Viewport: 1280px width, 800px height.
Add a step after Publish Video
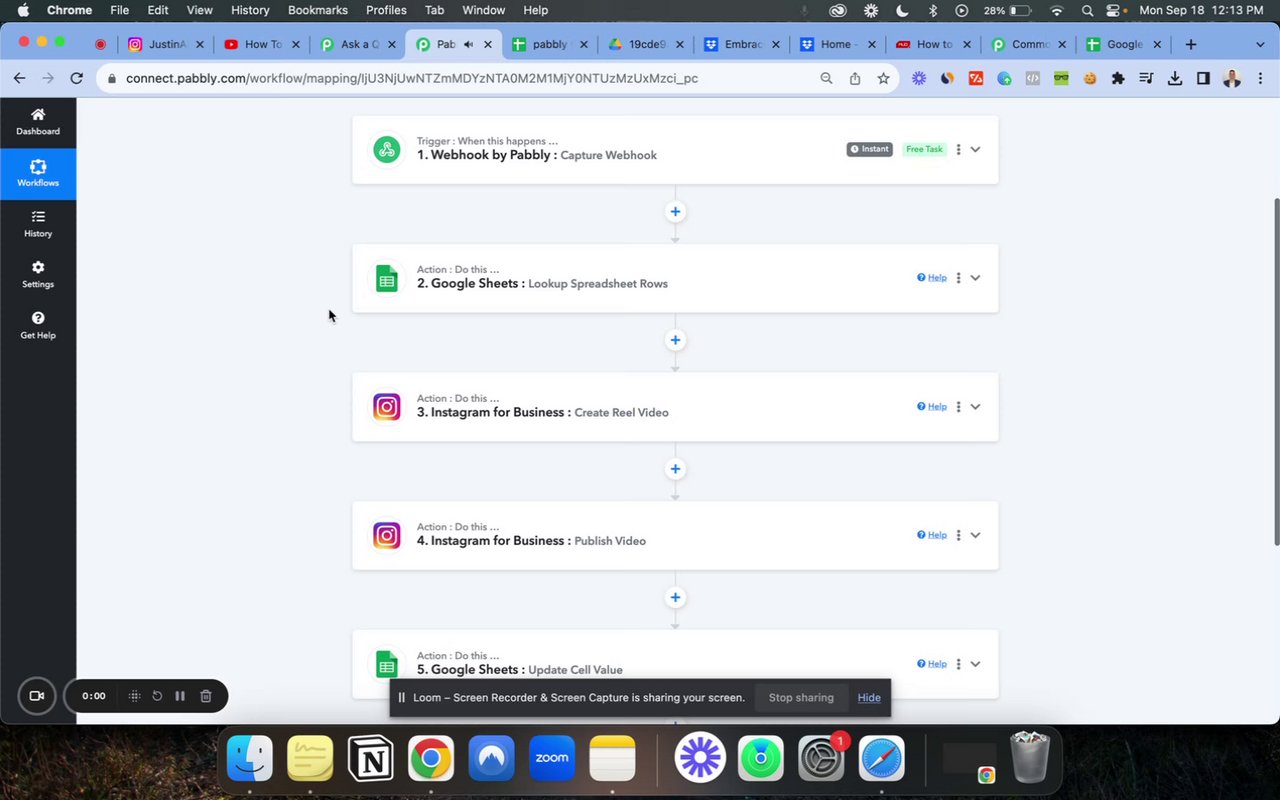tap(675, 598)
